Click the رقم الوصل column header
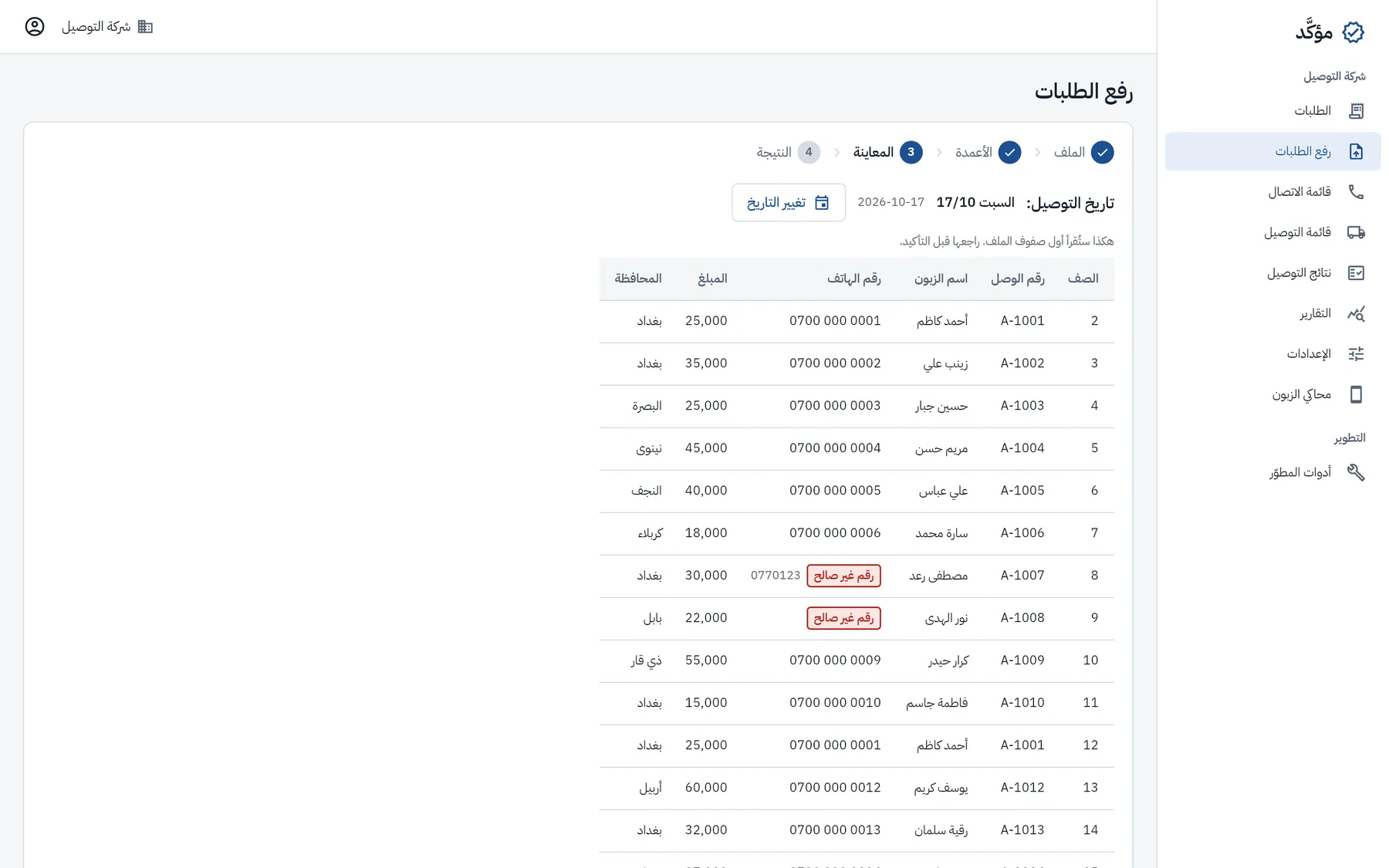This screenshot has height=868, width=1389. 1018,279
